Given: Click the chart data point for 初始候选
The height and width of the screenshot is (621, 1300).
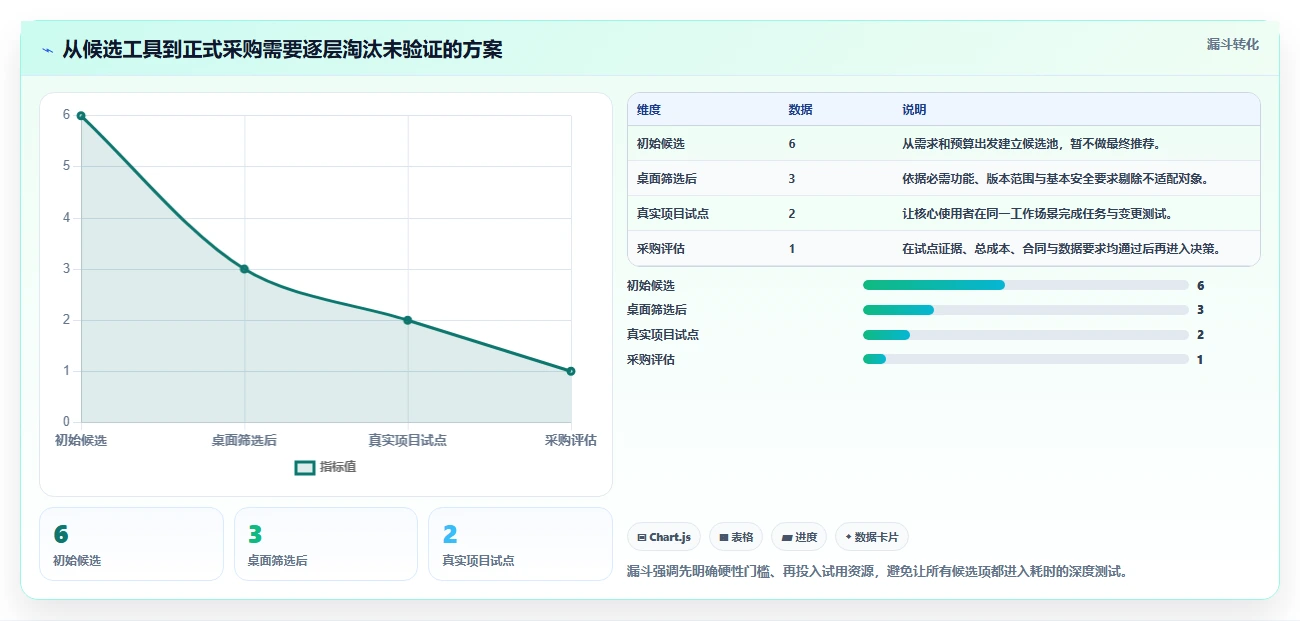Looking at the screenshot, I should tap(81, 116).
